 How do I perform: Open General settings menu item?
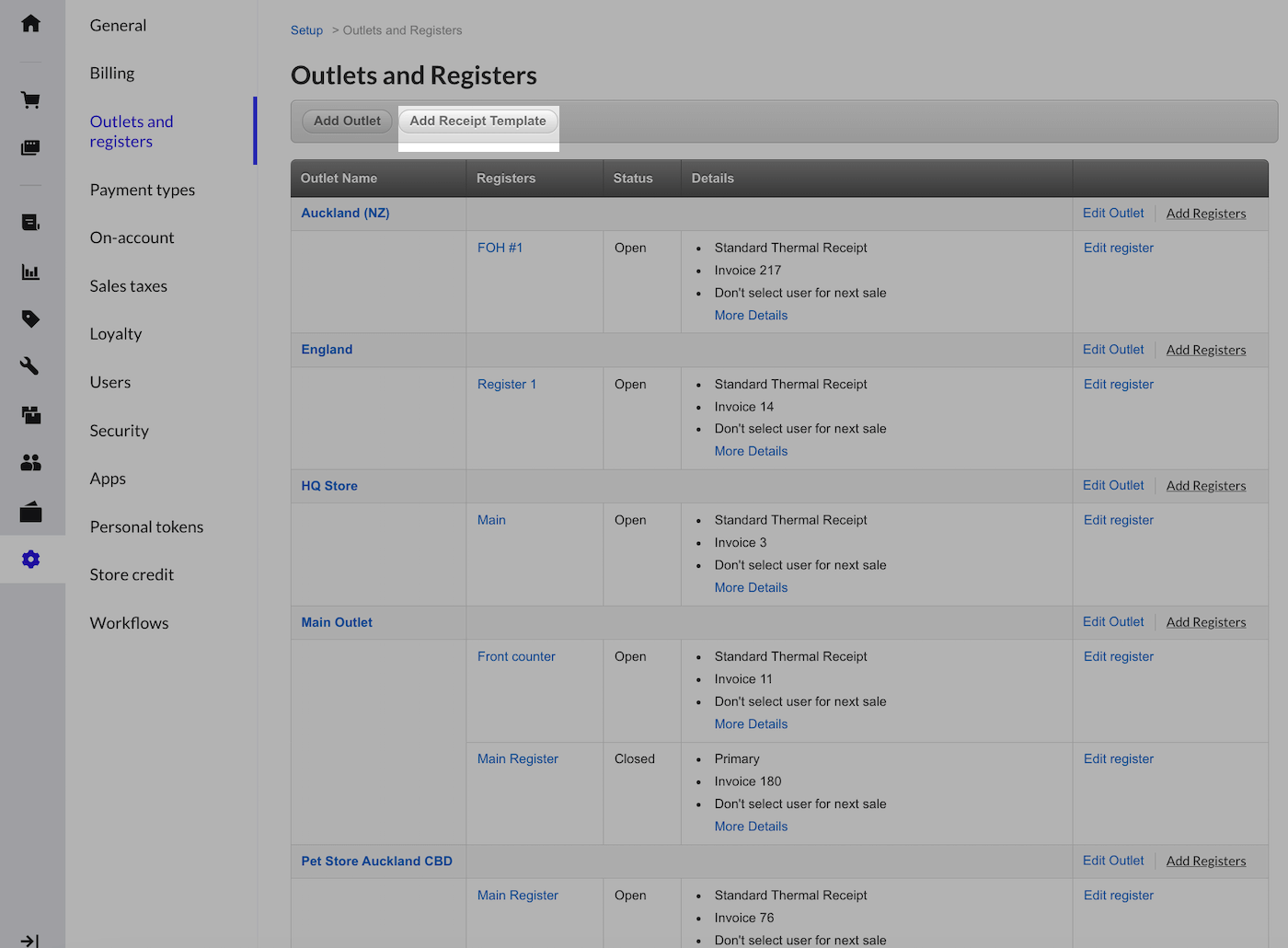pos(118,25)
